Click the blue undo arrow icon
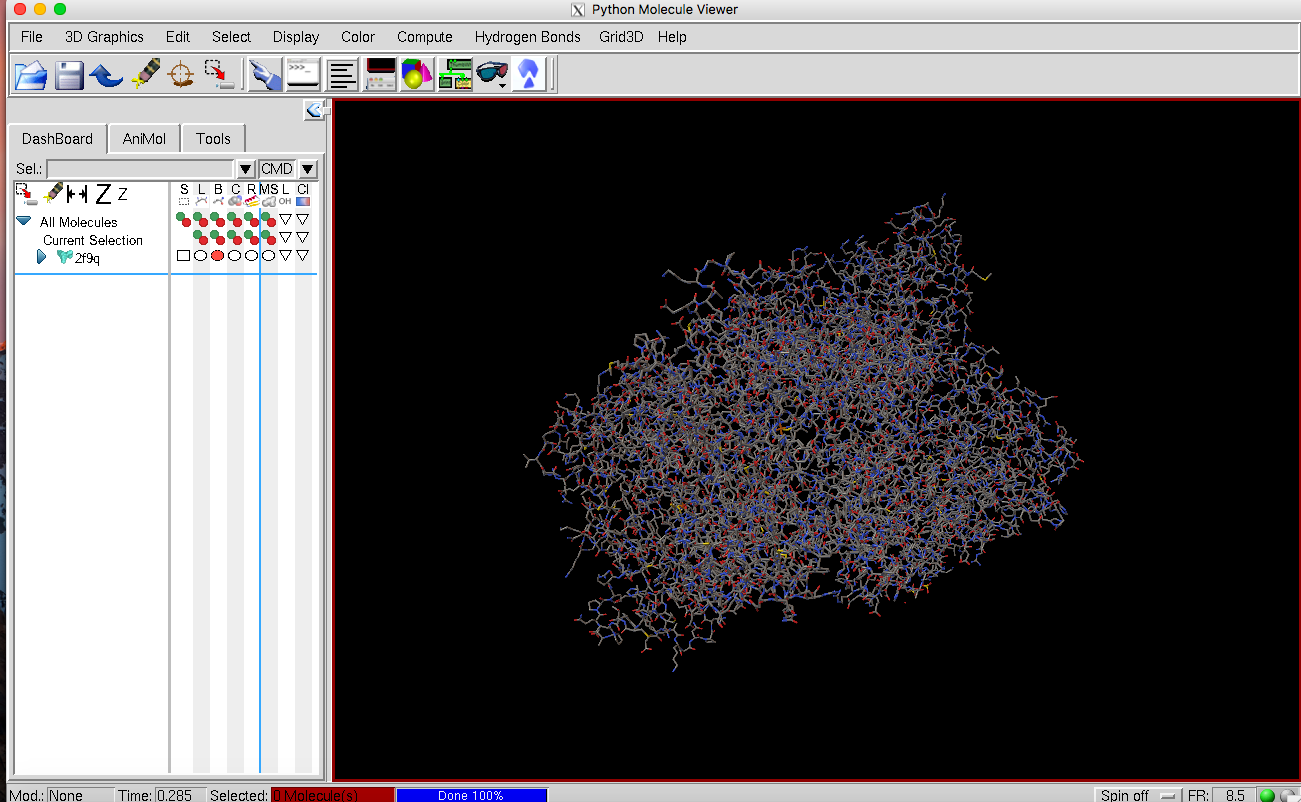Image resolution: width=1301 pixels, height=802 pixels. click(x=106, y=75)
